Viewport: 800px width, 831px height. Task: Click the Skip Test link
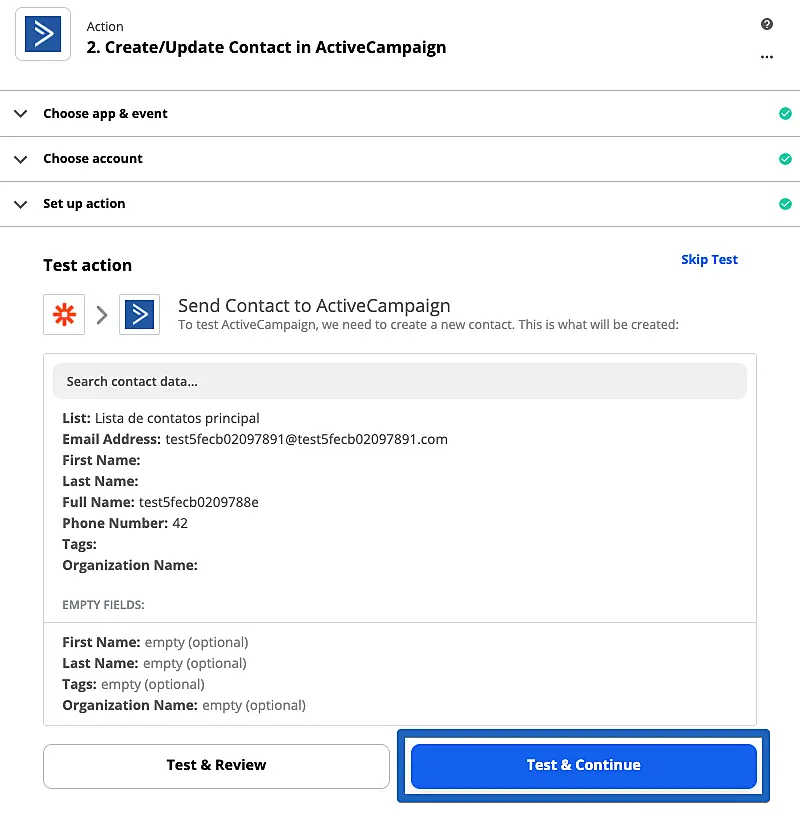[709, 260]
